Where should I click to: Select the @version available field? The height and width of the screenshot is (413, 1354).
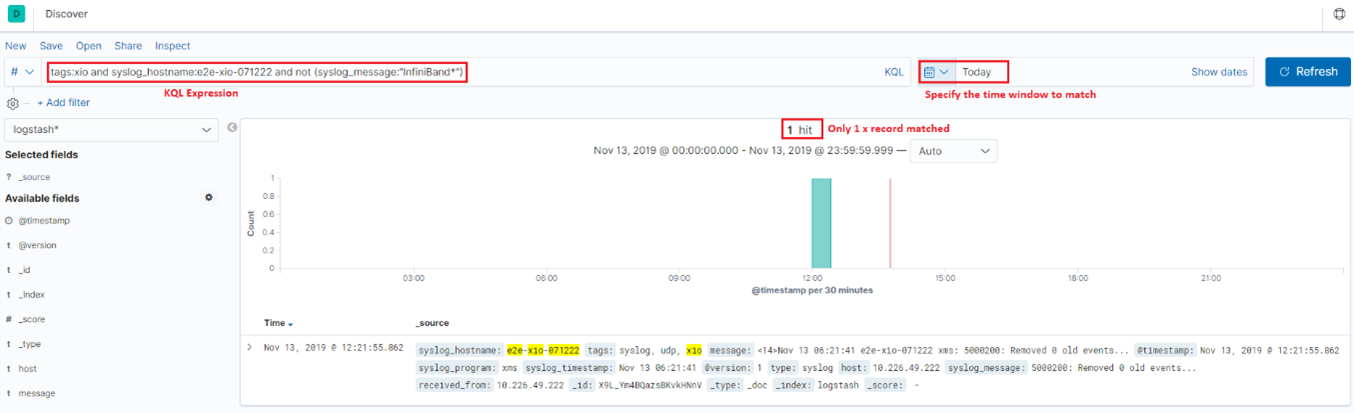coord(38,245)
